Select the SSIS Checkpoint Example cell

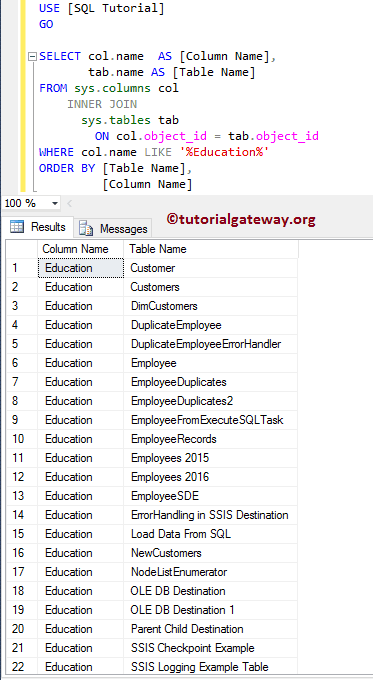[211, 648]
